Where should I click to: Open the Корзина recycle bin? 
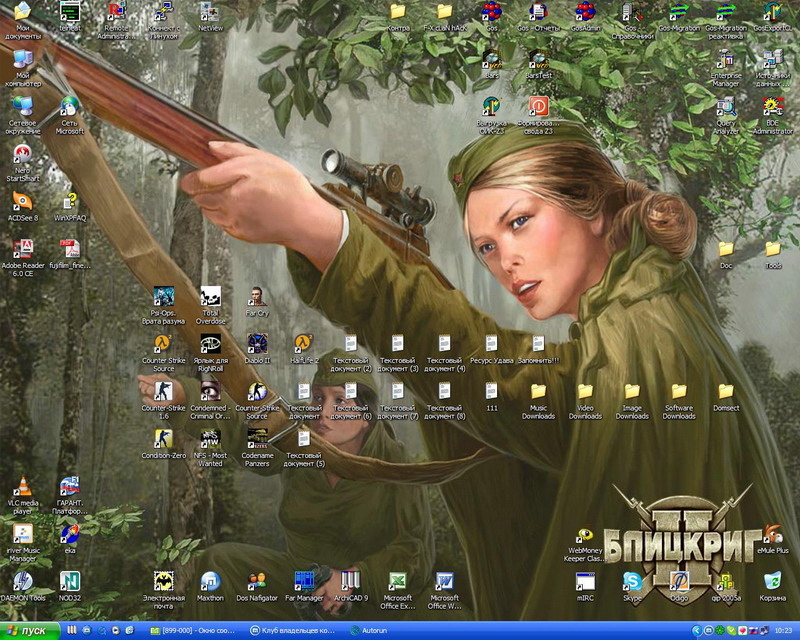772,582
